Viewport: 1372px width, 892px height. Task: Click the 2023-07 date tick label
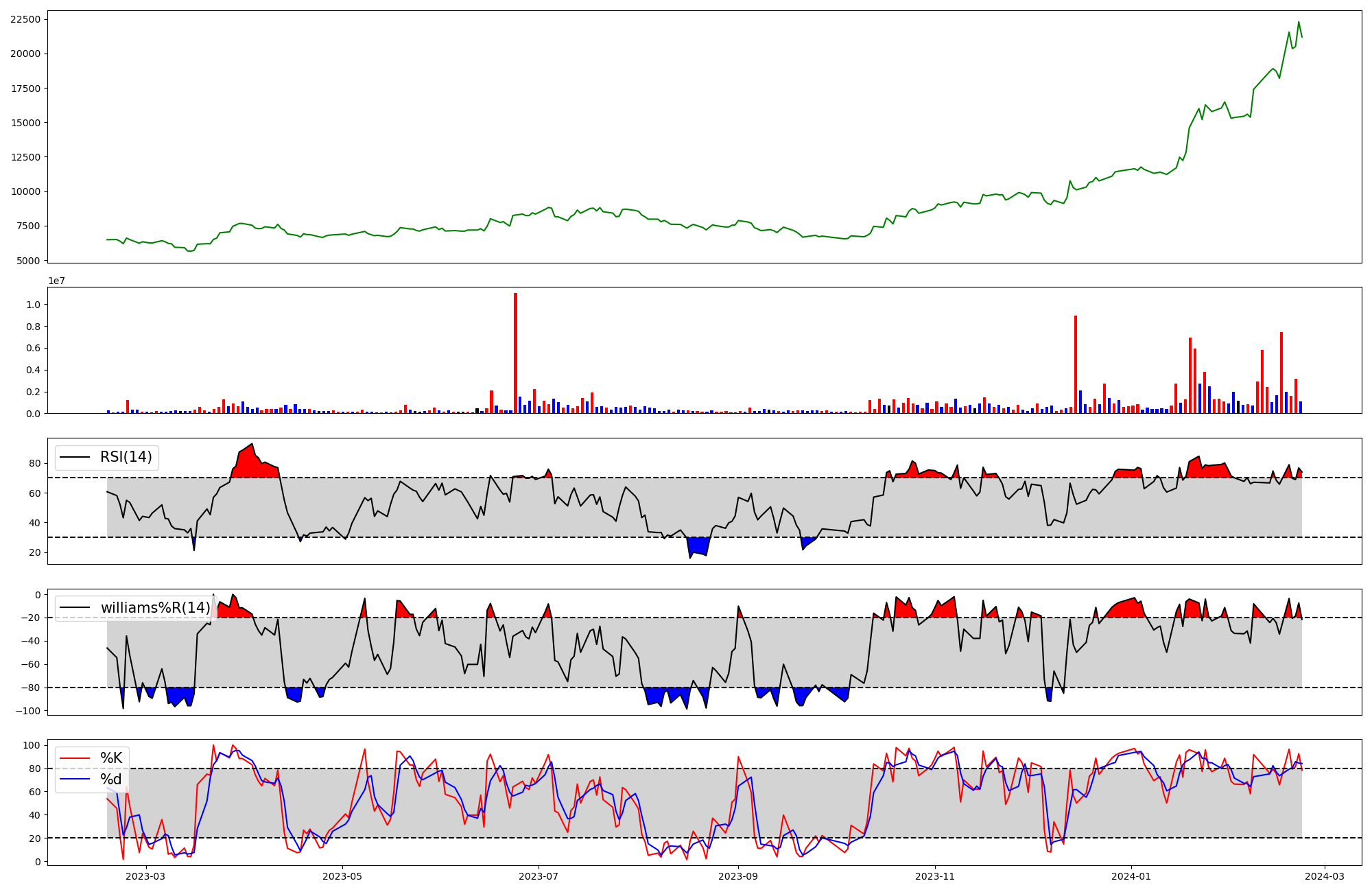tap(539, 876)
